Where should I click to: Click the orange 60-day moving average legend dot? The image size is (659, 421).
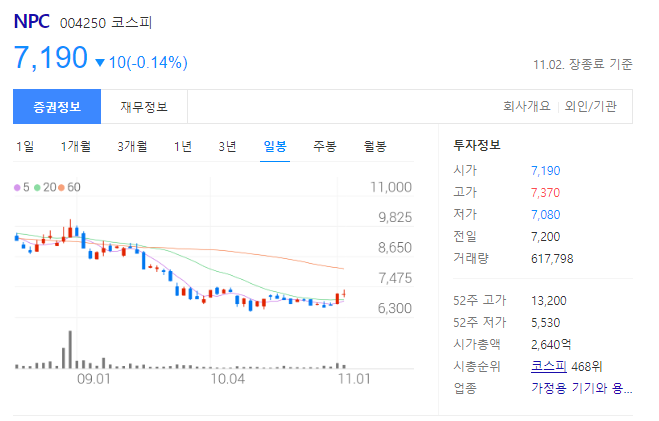[x=61, y=187]
